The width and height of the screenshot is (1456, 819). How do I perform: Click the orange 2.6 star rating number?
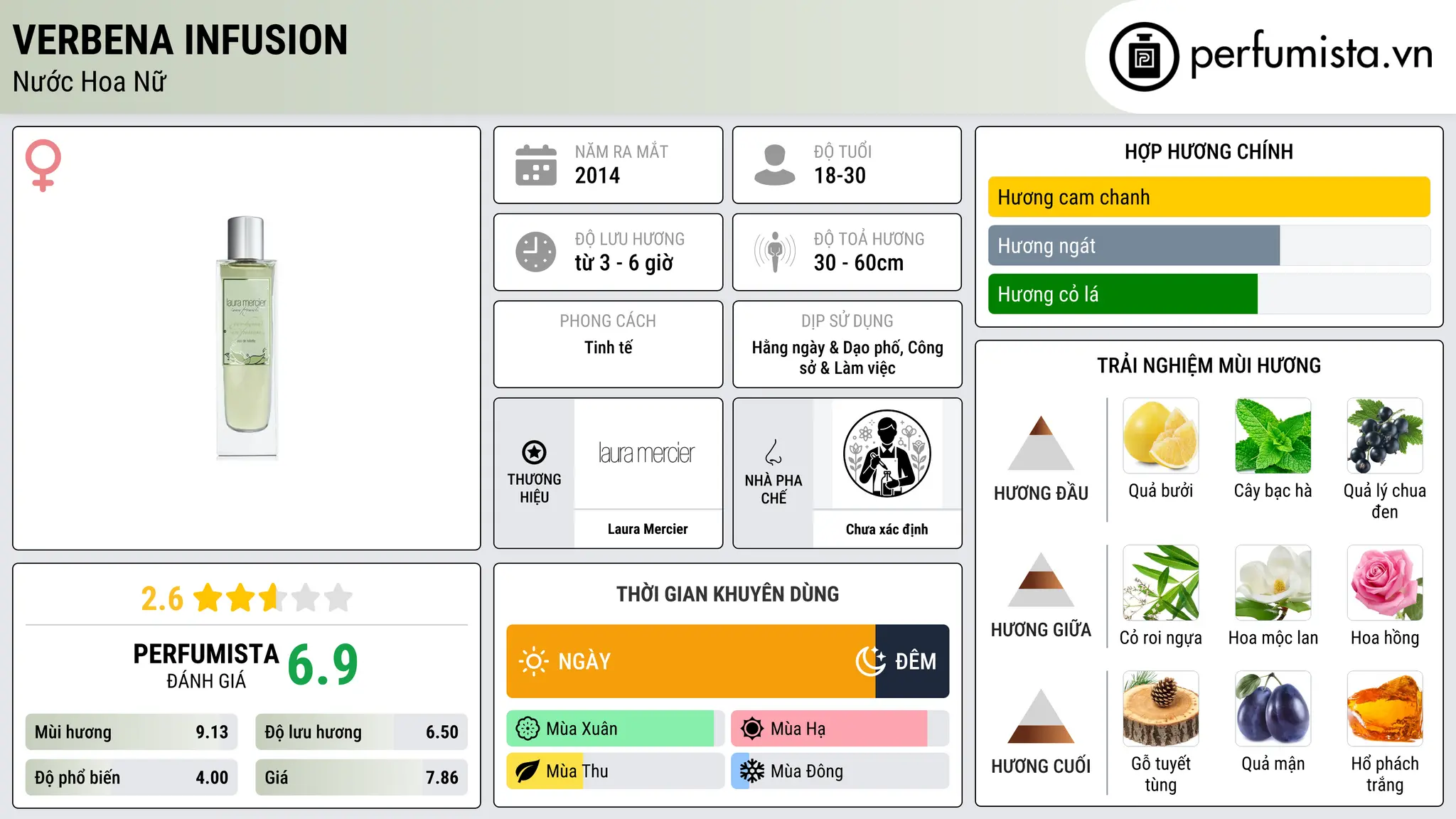click(x=162, y=599)
